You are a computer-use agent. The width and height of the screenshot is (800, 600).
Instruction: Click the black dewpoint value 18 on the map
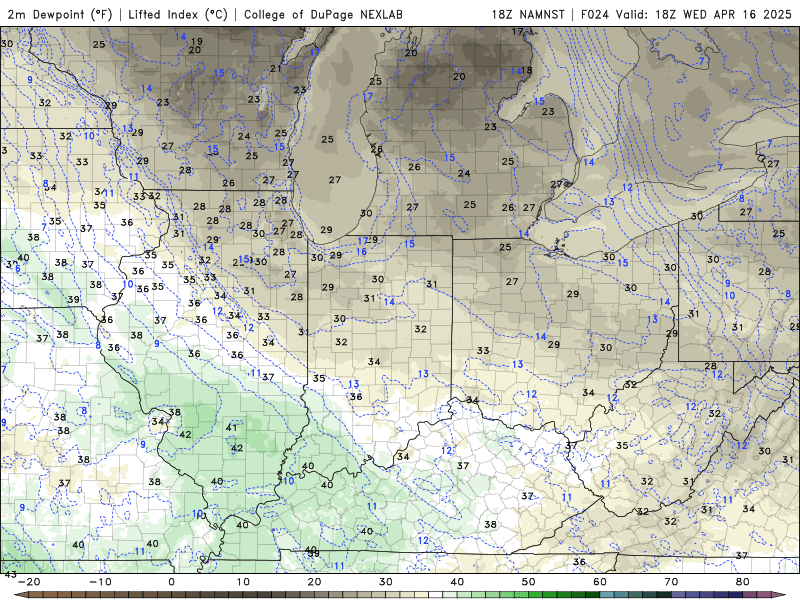tap(527, 70)
